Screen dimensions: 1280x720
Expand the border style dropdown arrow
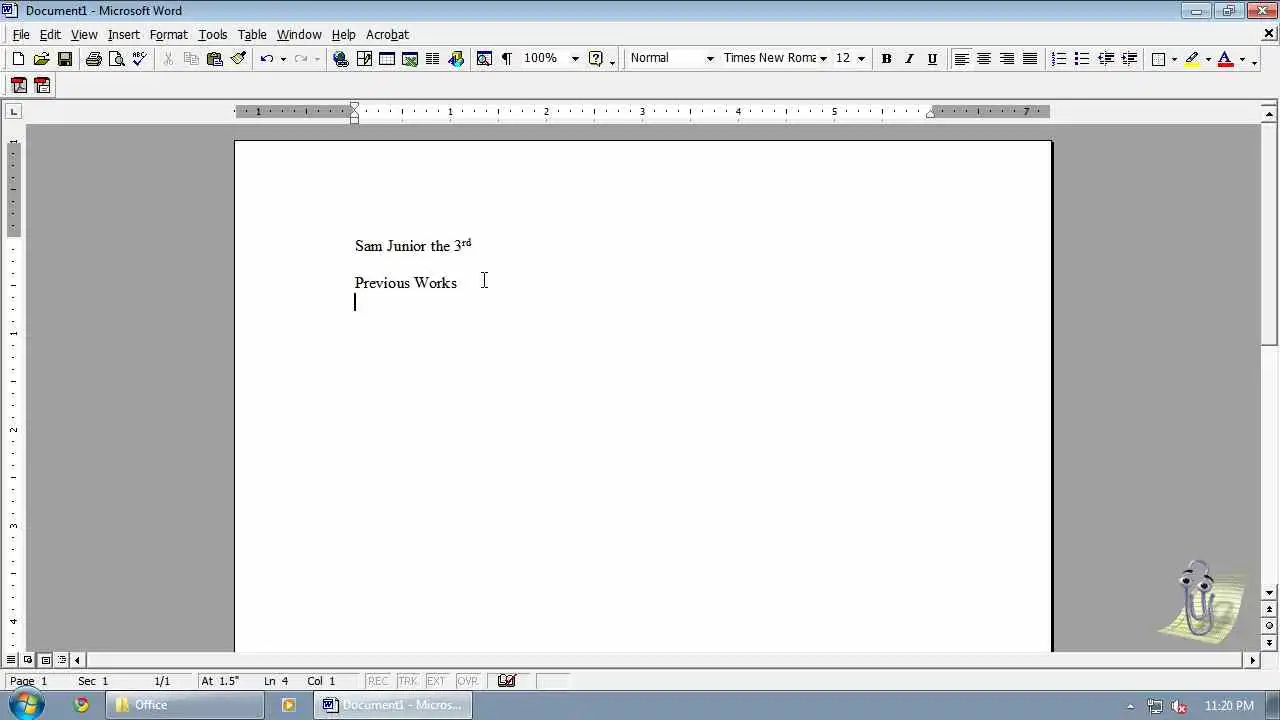click(x=1174, y=59)
